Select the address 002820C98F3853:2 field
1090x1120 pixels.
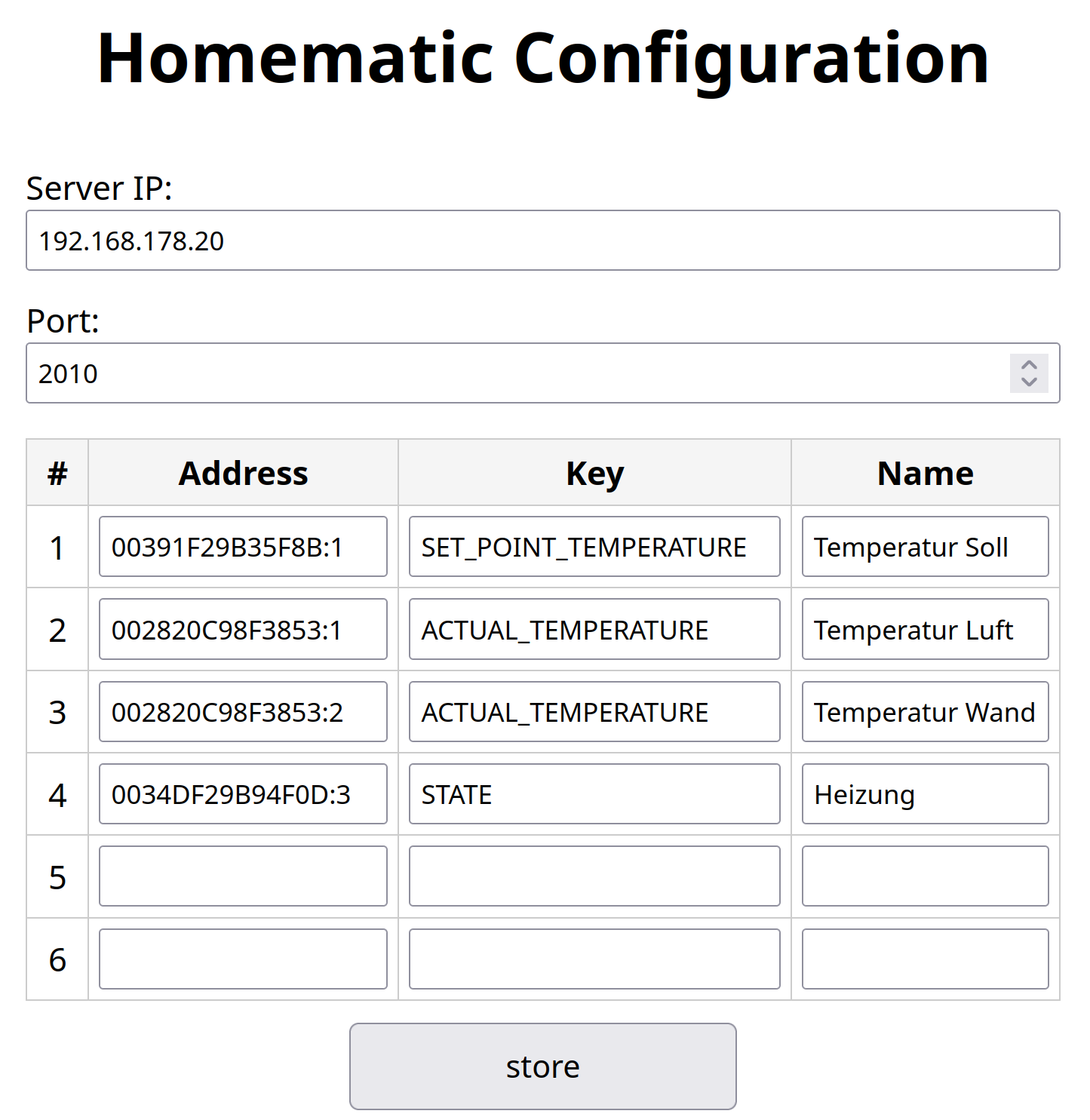point(242,711)
